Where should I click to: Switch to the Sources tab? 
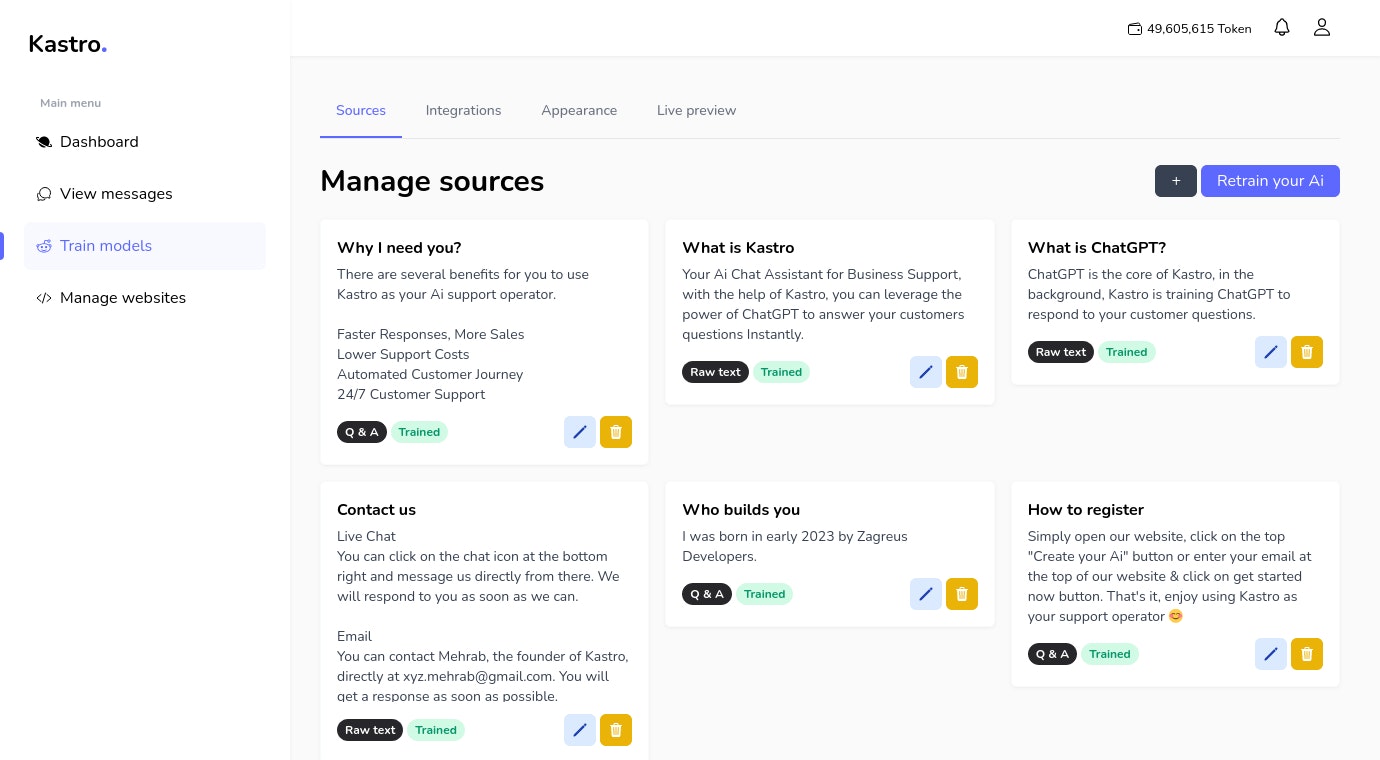pos(361,110)
